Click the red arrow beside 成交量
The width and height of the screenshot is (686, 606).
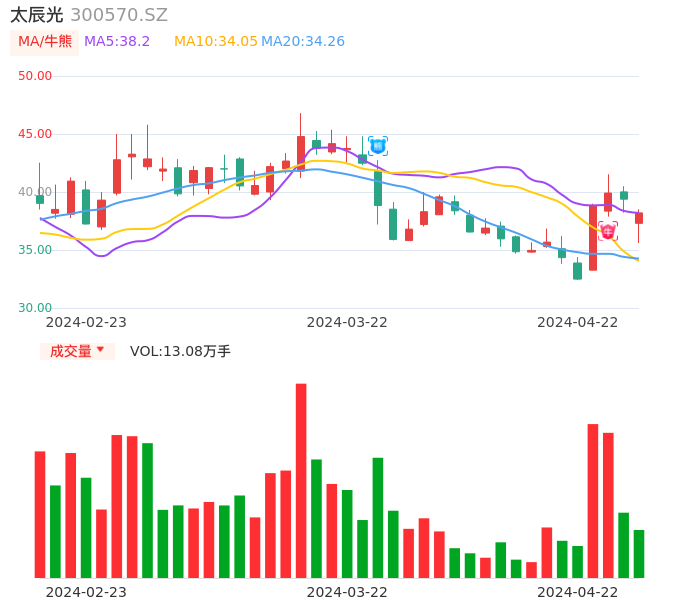pyautogui.click(x=100, y=350)
